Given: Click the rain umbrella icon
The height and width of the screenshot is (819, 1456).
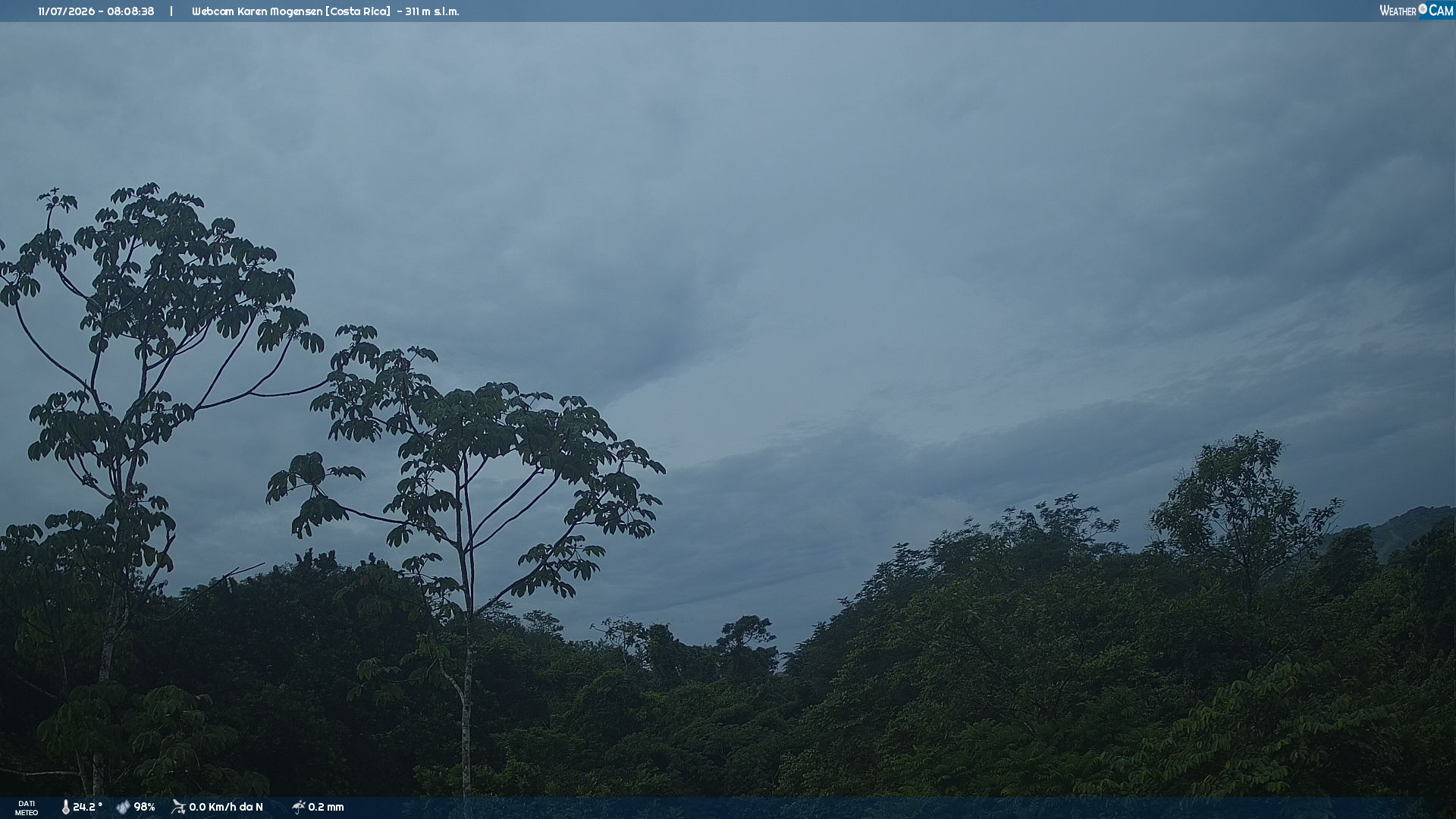Looking at the screenshot, I should click(298, 807).
